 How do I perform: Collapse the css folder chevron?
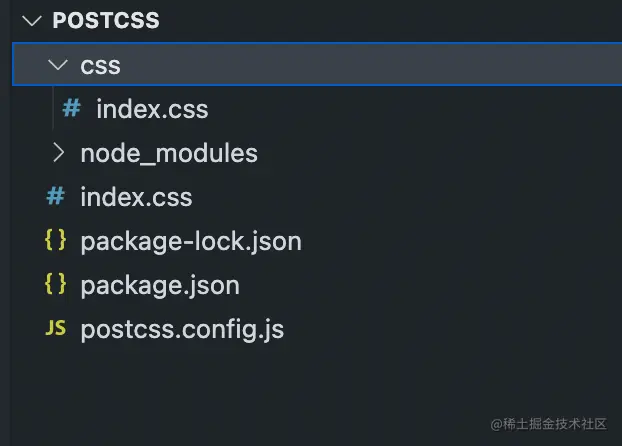pos(58,66)
